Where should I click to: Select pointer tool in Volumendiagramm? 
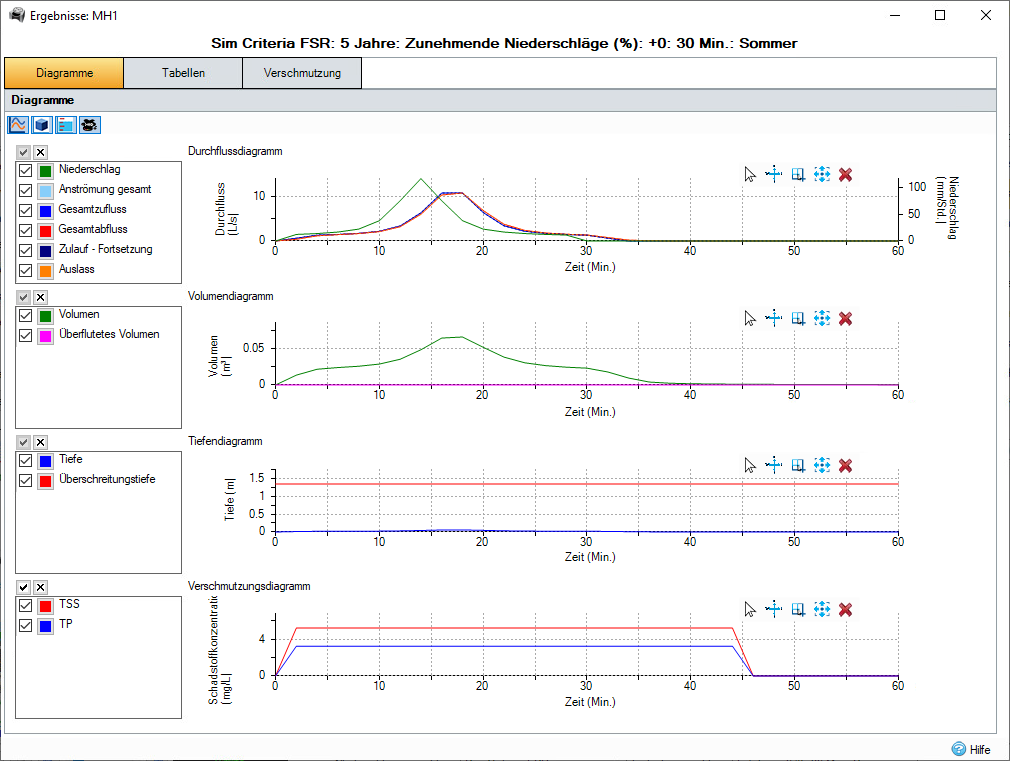750,318
